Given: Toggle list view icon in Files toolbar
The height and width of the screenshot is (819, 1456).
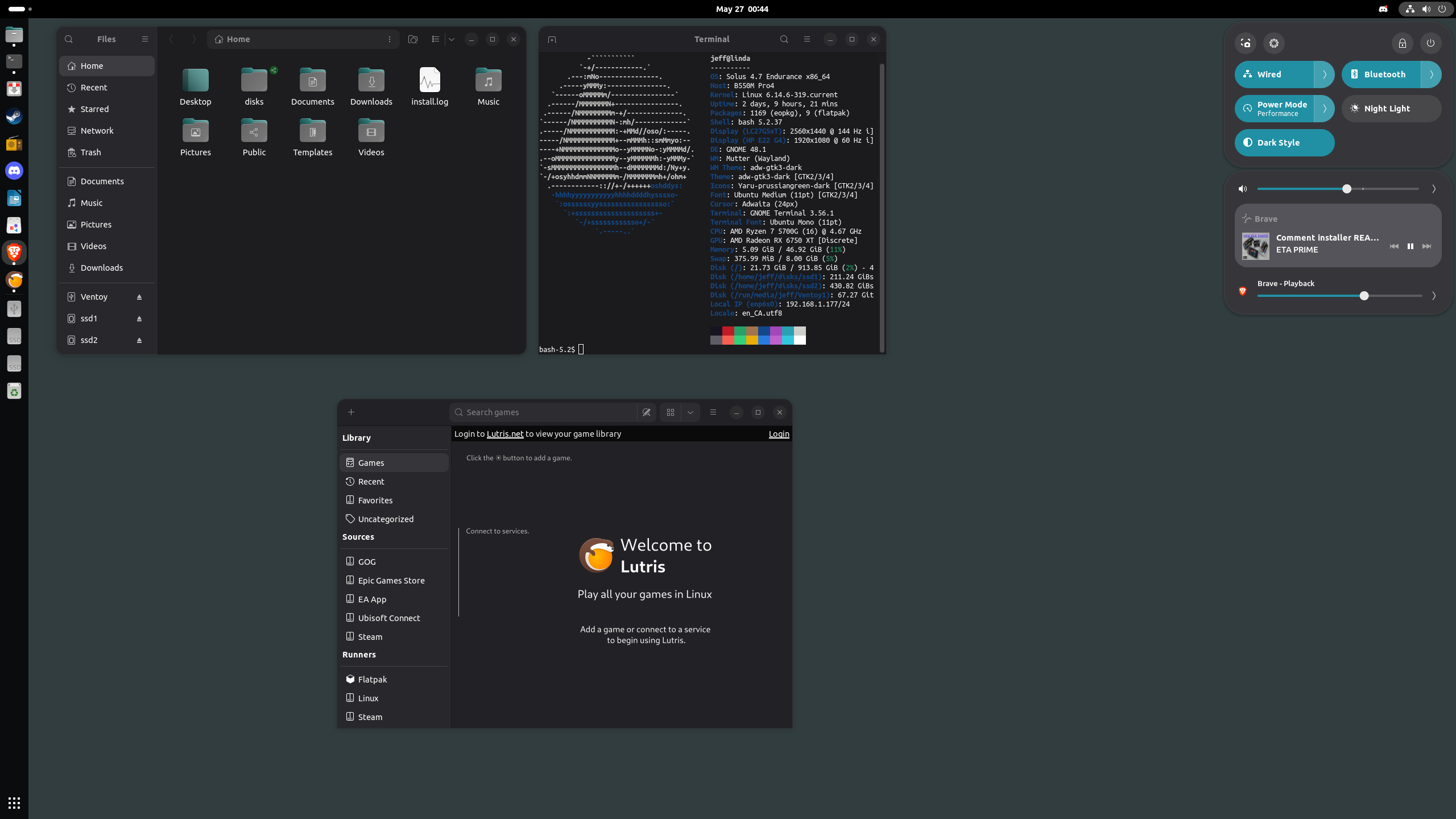Looking at the screenshot, I should pos(435,39).
